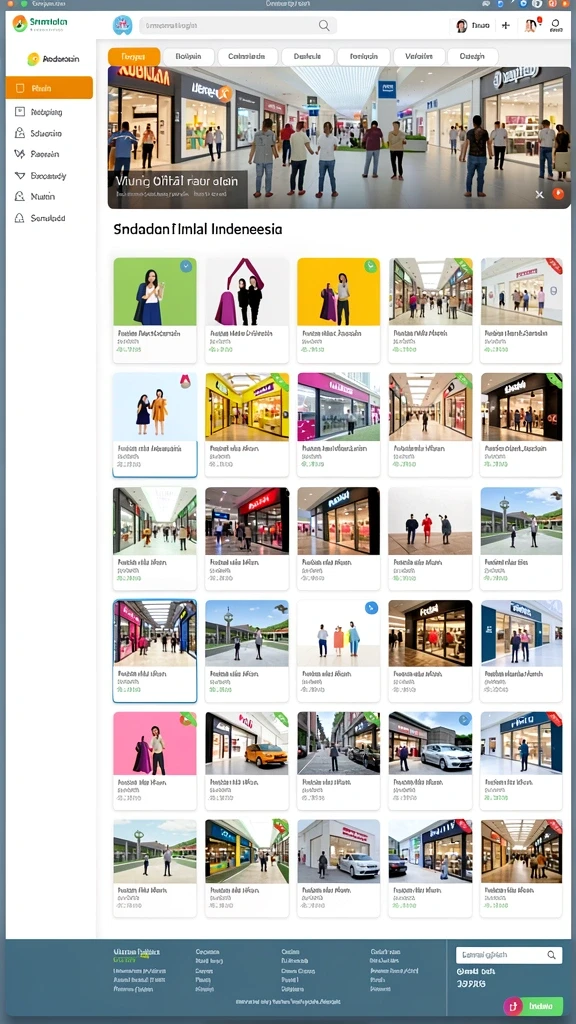Click the green and orange site logo
Screen dimensions: 576x1024
(x=20, y=24)
